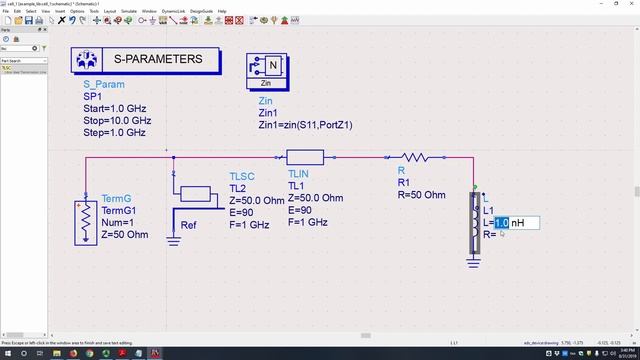Redo the last undone action

click(82, 20)
